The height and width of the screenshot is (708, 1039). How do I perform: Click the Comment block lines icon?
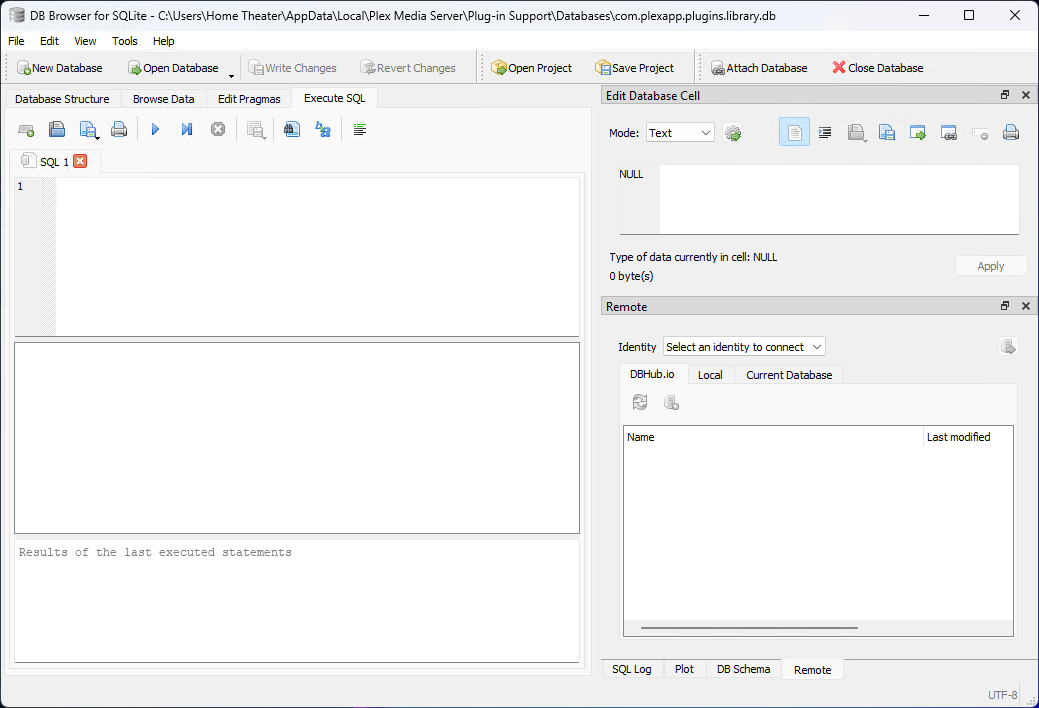click(360, 130)
